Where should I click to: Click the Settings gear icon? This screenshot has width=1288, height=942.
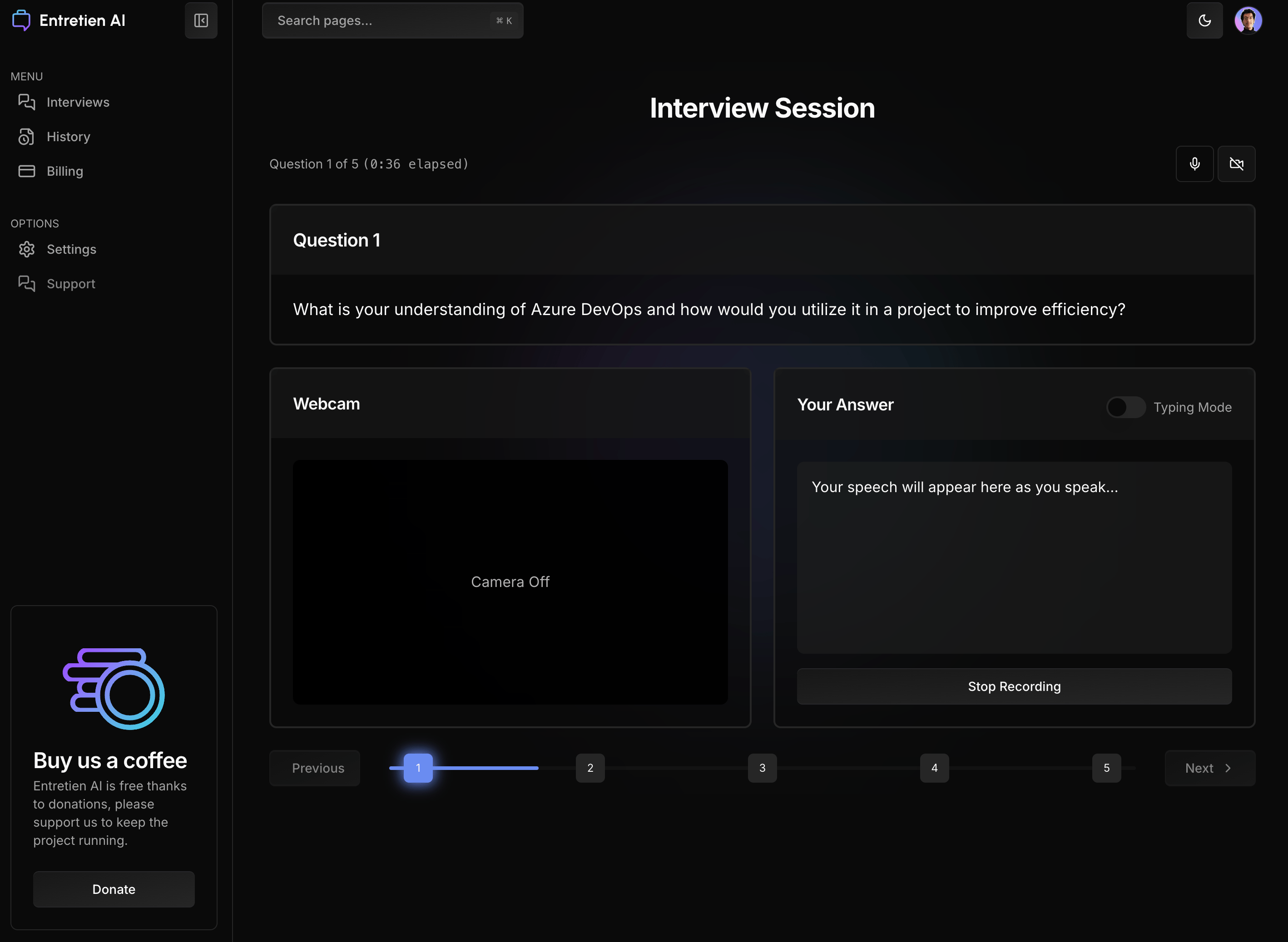[26, 249]
